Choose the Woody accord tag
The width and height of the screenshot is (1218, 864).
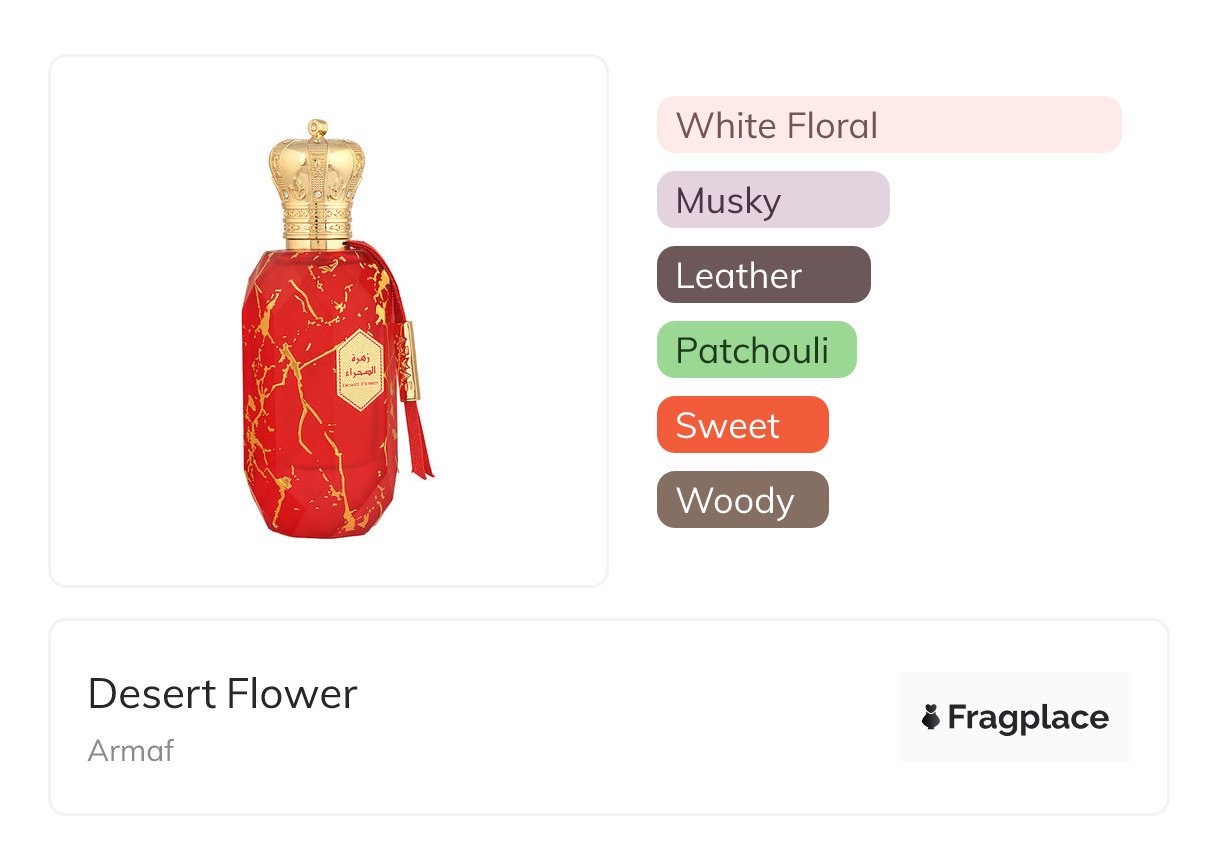coord(735,501)
